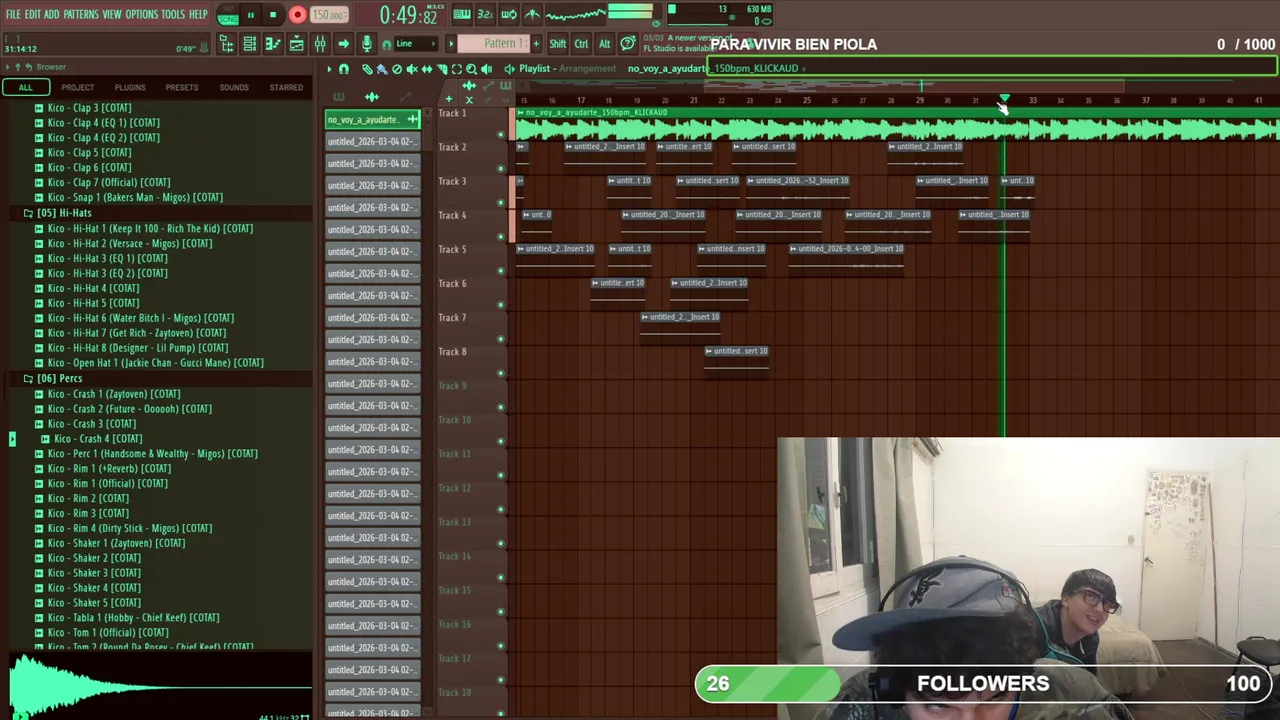
Task: Click the sample waveform preview in browser
Action: [160, 685]
